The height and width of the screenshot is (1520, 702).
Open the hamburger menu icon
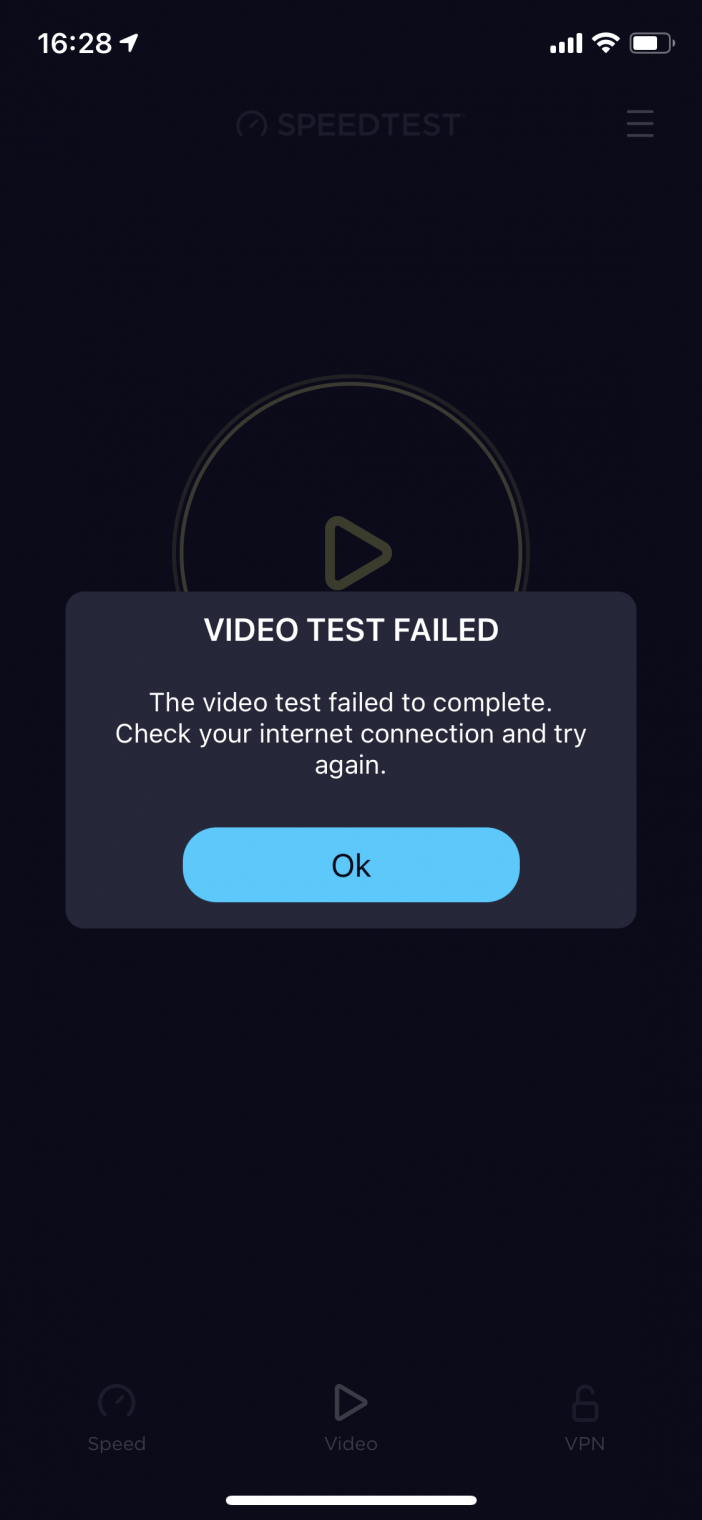pyautogui.click(x=640, y=124)
